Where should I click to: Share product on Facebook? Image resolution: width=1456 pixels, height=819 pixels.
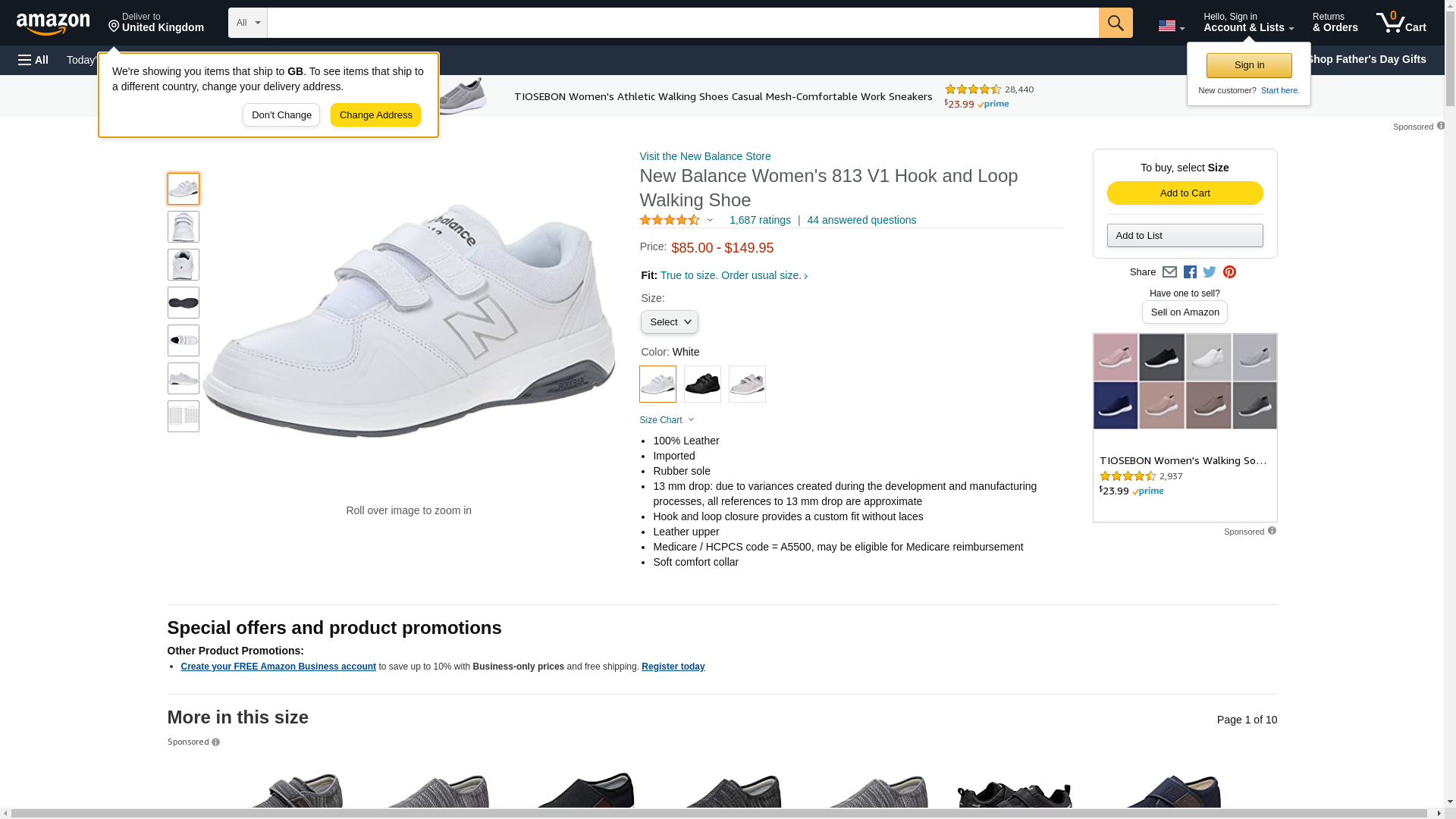point(1190,272)
